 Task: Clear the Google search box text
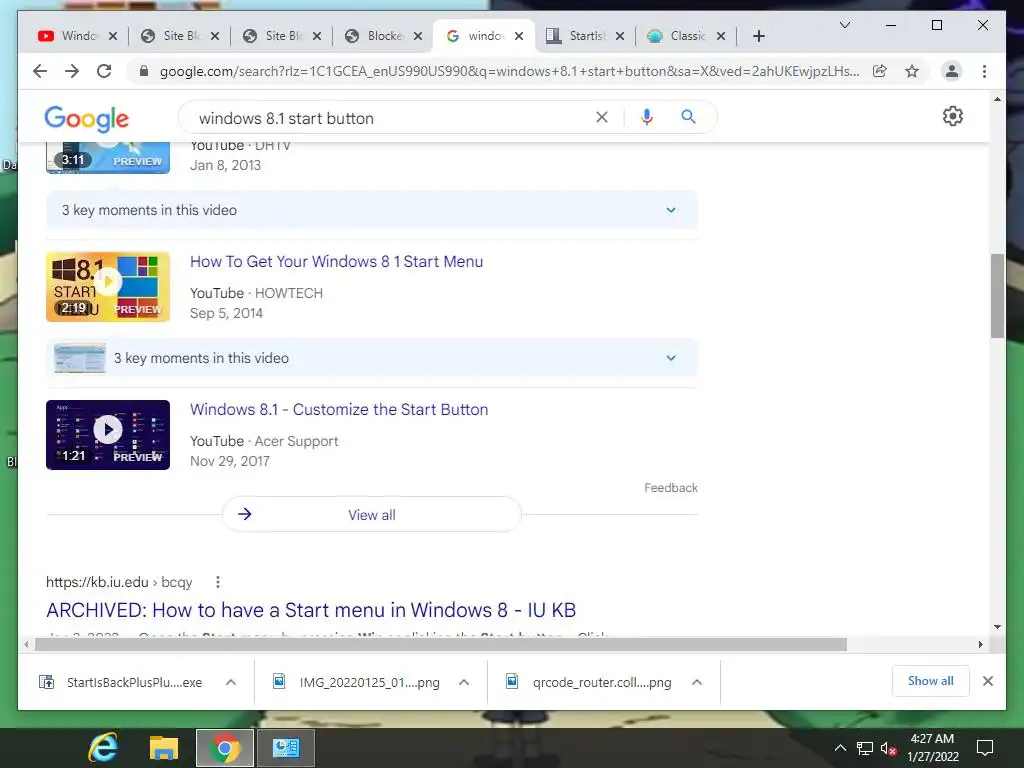tap(601, 117)
